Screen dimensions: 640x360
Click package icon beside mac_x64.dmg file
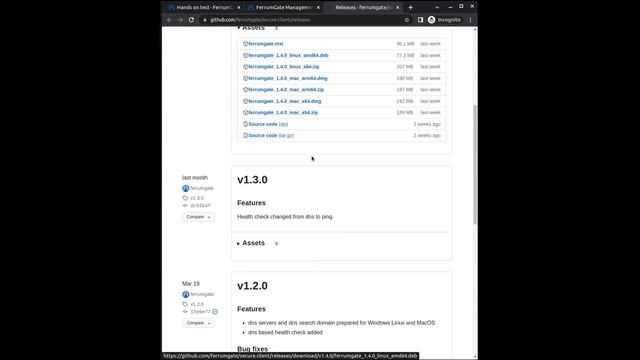tap(245, 101)
